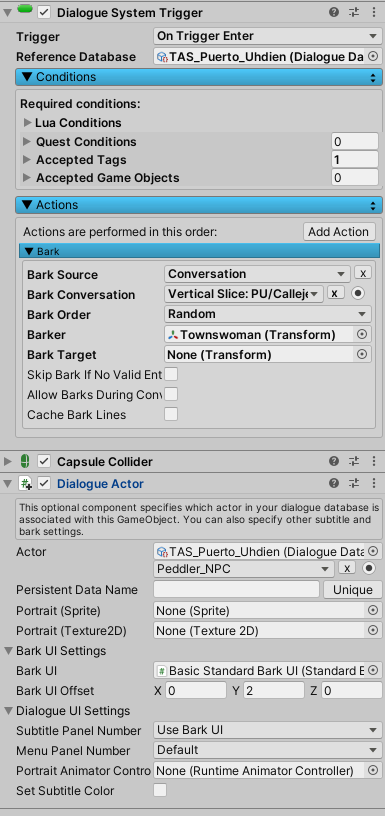Enable Set Subtitle Color checkbox
Viewport: 385px width, 816px height.
click(x=160, y=790)
